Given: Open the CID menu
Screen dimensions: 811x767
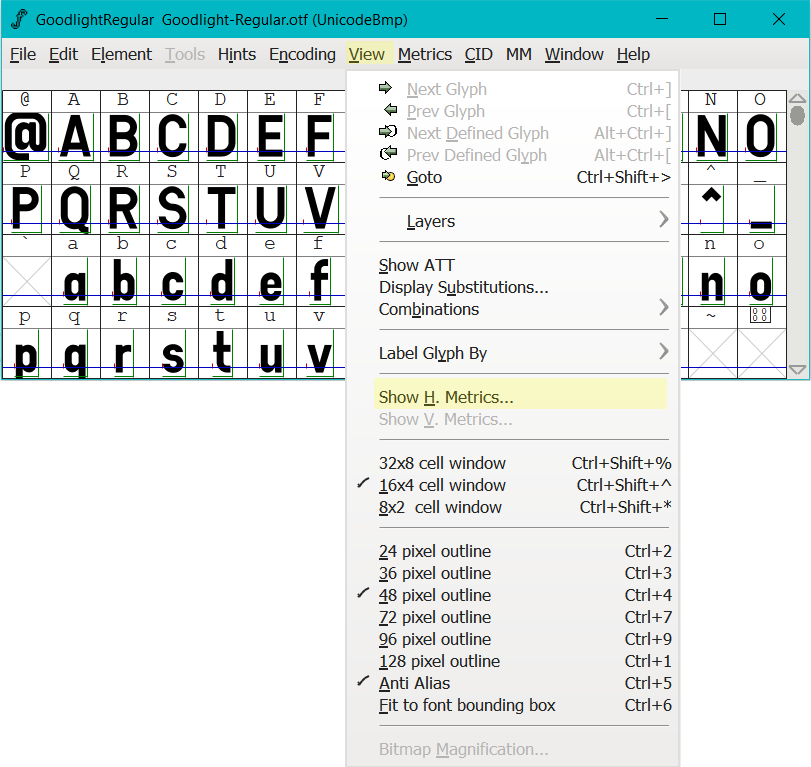Looking at the screenshot, I should [478, 54].
